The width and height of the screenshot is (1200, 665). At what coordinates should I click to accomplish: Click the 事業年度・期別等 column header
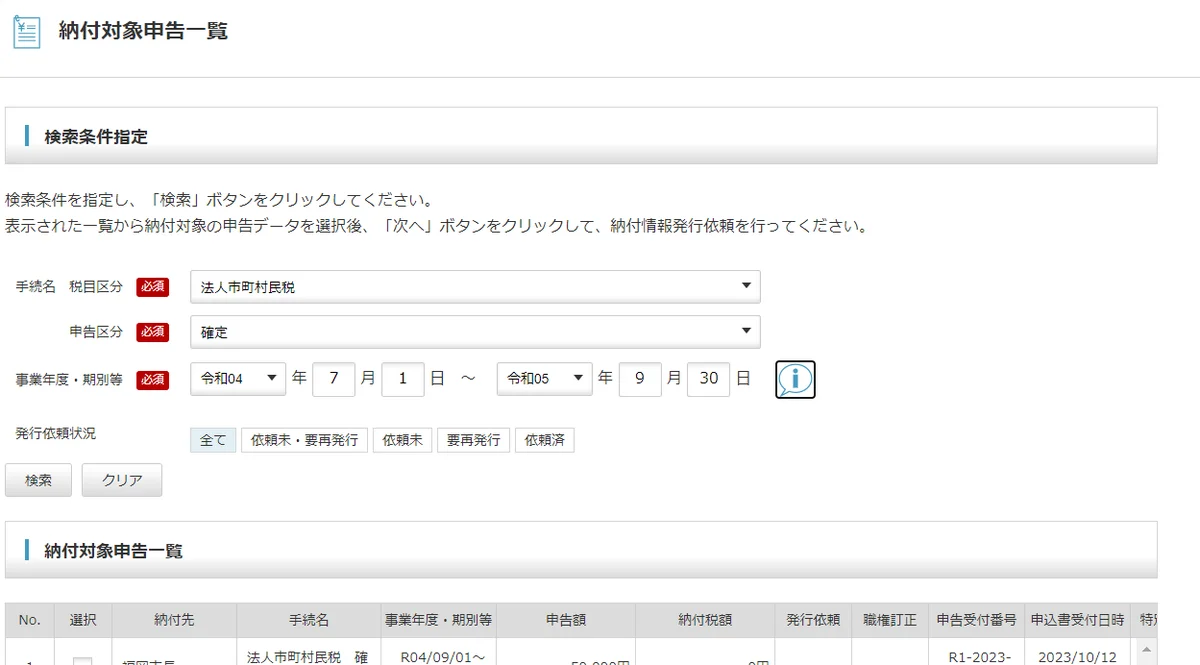pos(438,620)
